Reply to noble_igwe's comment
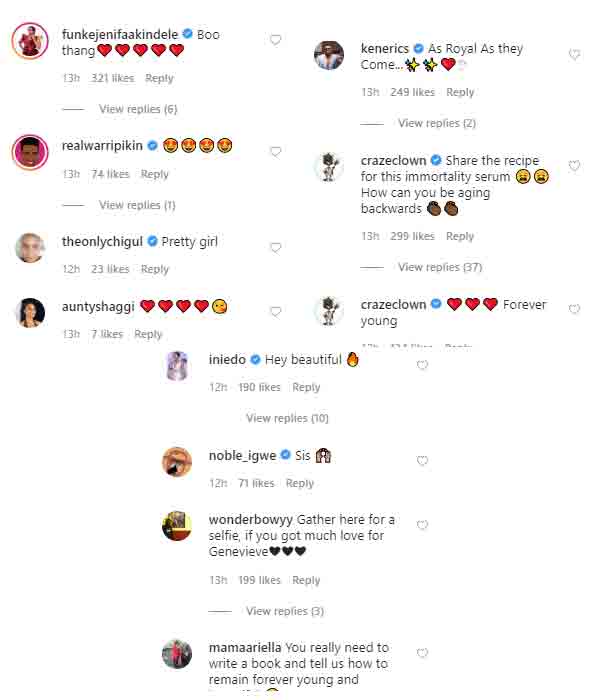This screenshot has height=700, width=600. (x=300, y=483)
